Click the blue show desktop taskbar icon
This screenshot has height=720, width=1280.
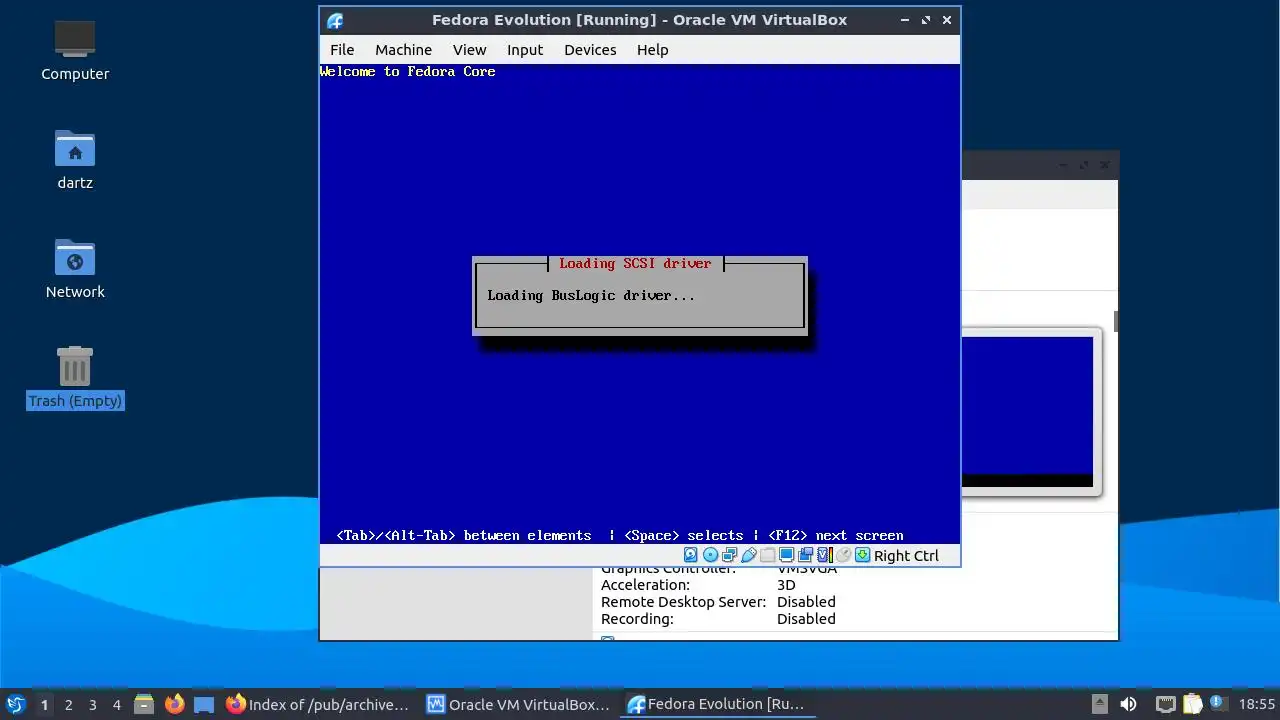click(204, 704)
